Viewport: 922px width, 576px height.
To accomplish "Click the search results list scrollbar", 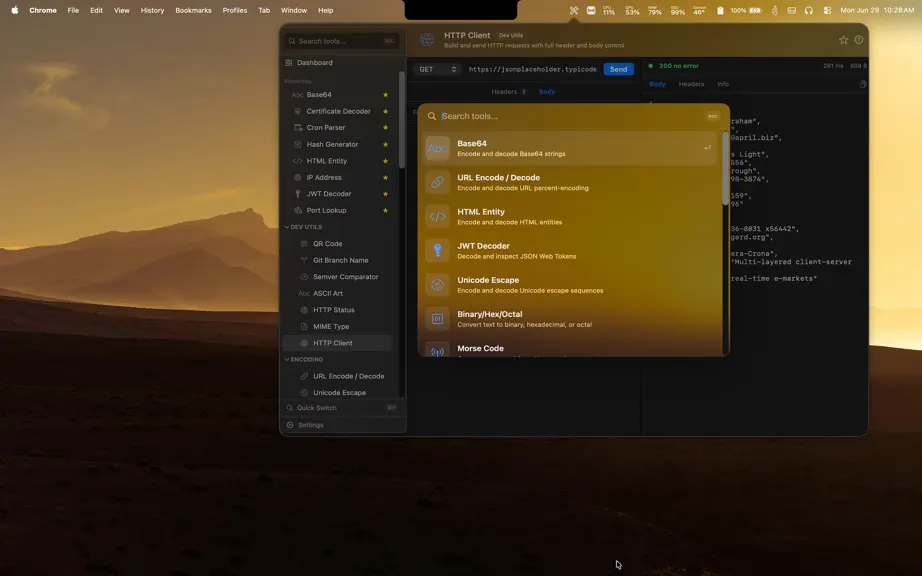I will click(x=725, y=169).
